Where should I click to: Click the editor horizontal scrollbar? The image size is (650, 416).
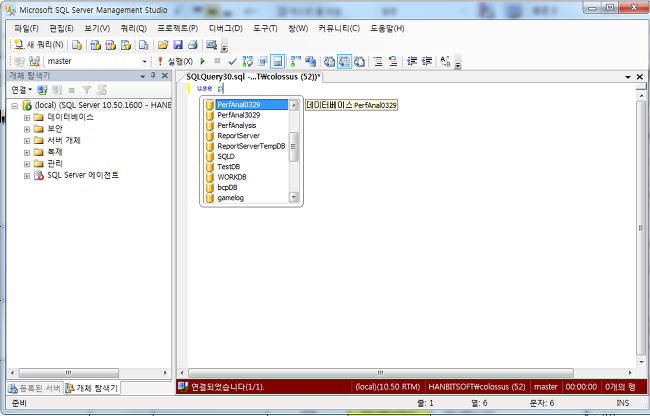[381, 372]
